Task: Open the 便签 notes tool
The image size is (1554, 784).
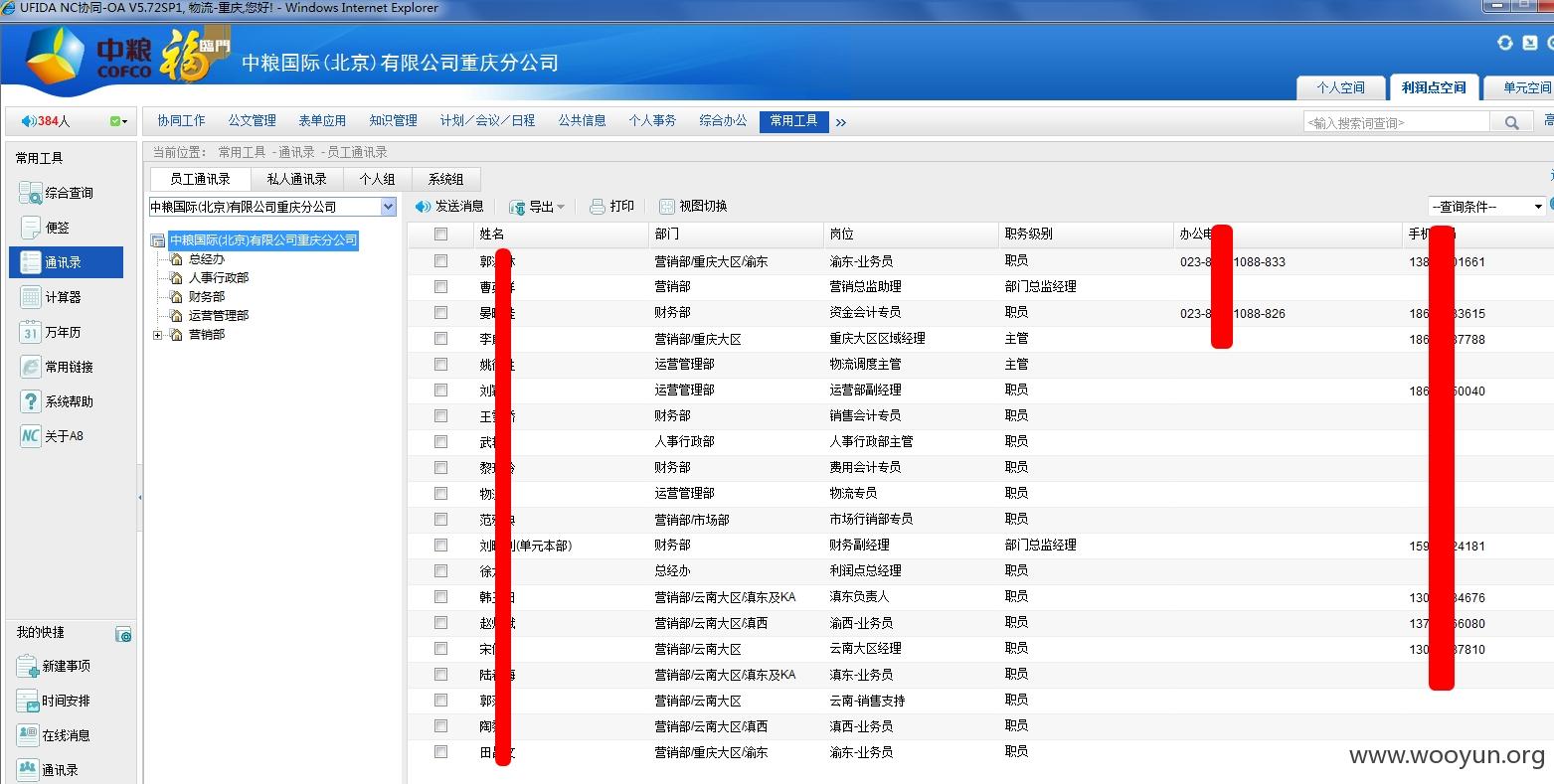Action: pyautogui.click(x=46, y=228)
